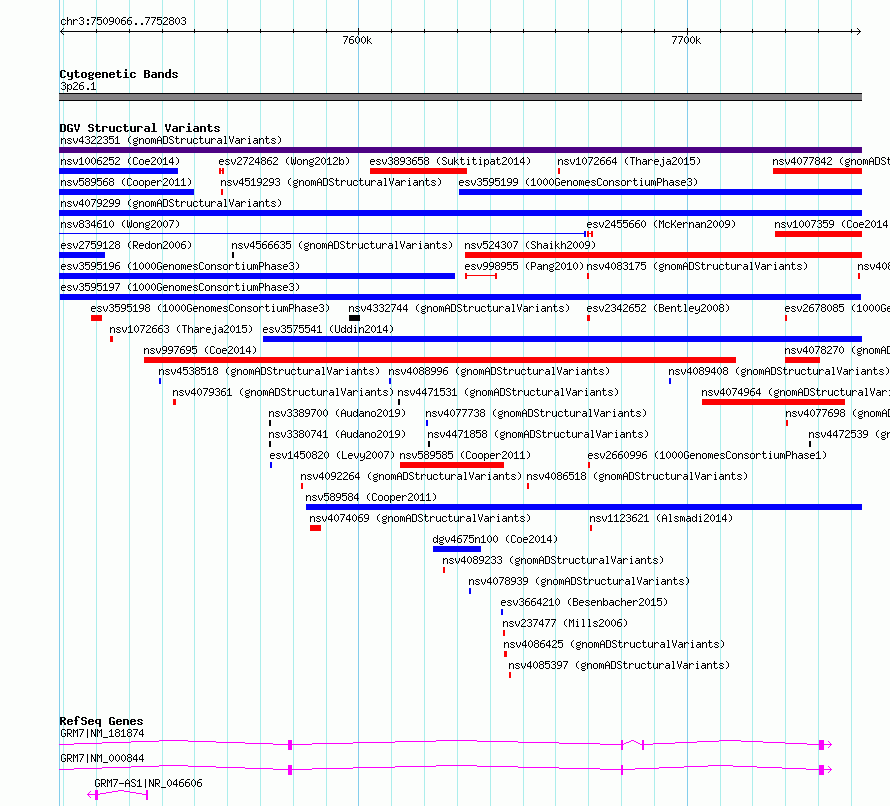Select esv1450820 (Levy2007) label
Image resolution: width=890 pixels, height=806 pixels.
pos(332,455)
